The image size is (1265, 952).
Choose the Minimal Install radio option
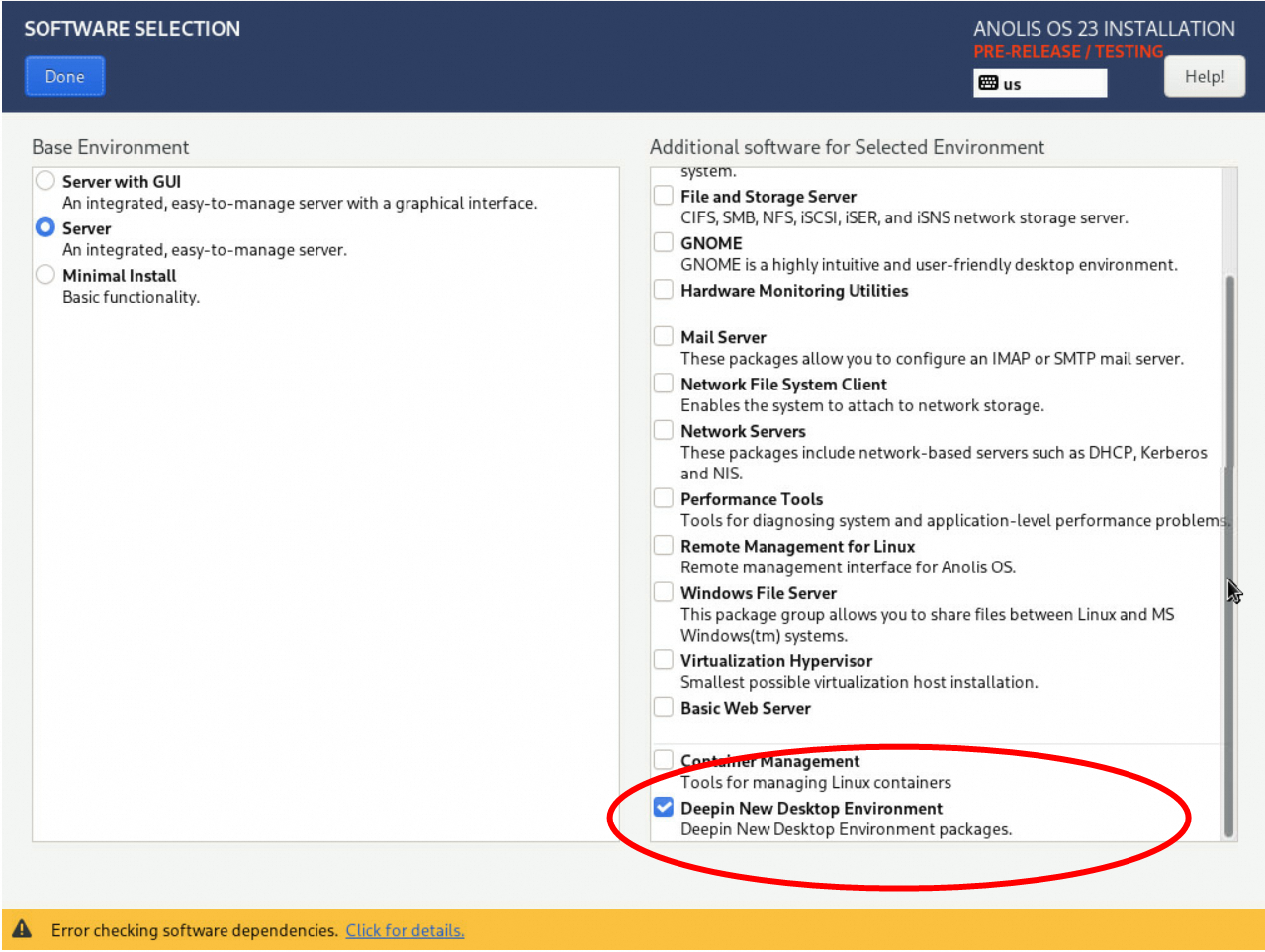(45, 275)
